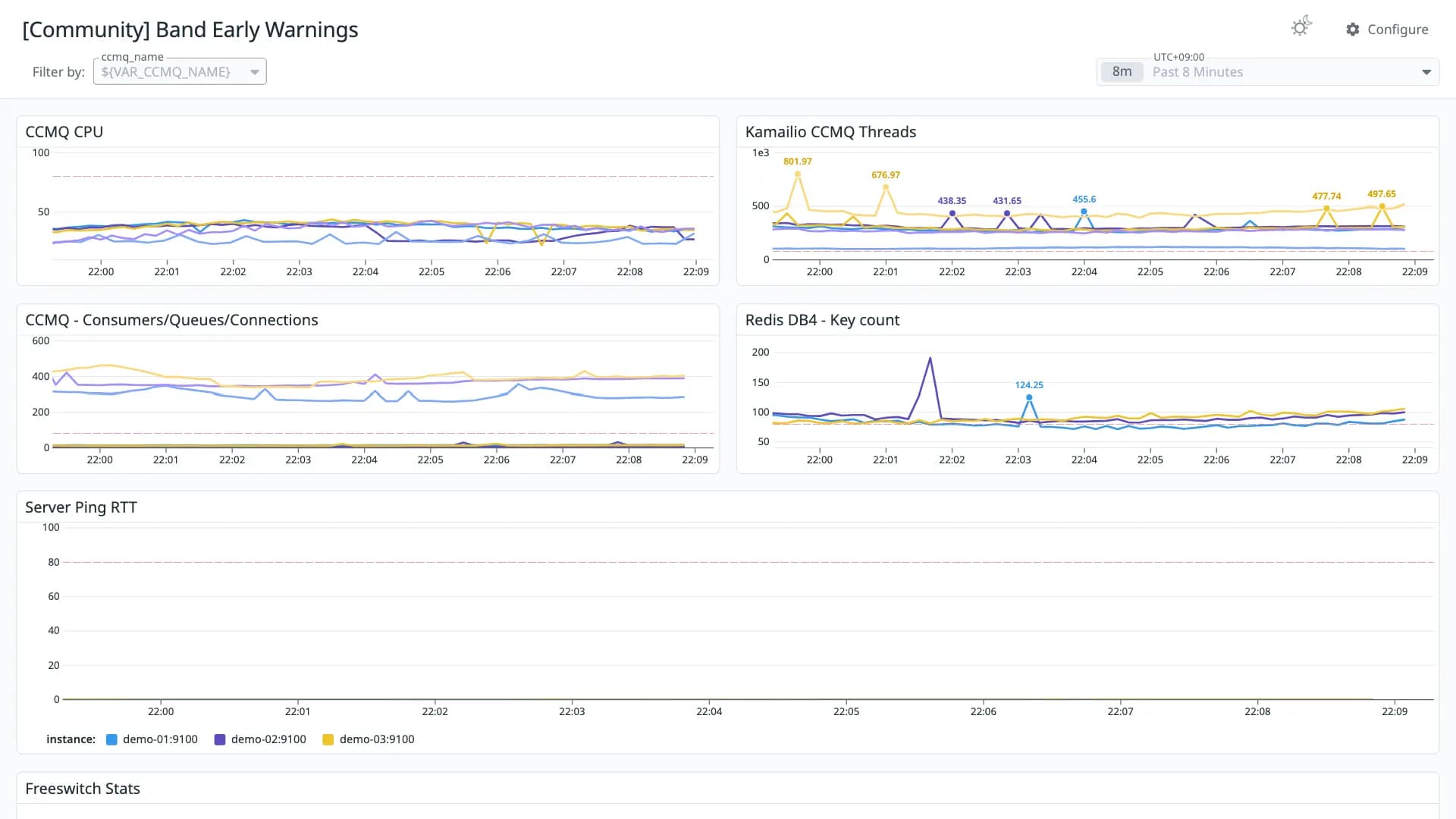The width and height of the screenshot is (1456, 819).
Task: Click the purple demo-02:9100 legend square
Action: [220, 739]
